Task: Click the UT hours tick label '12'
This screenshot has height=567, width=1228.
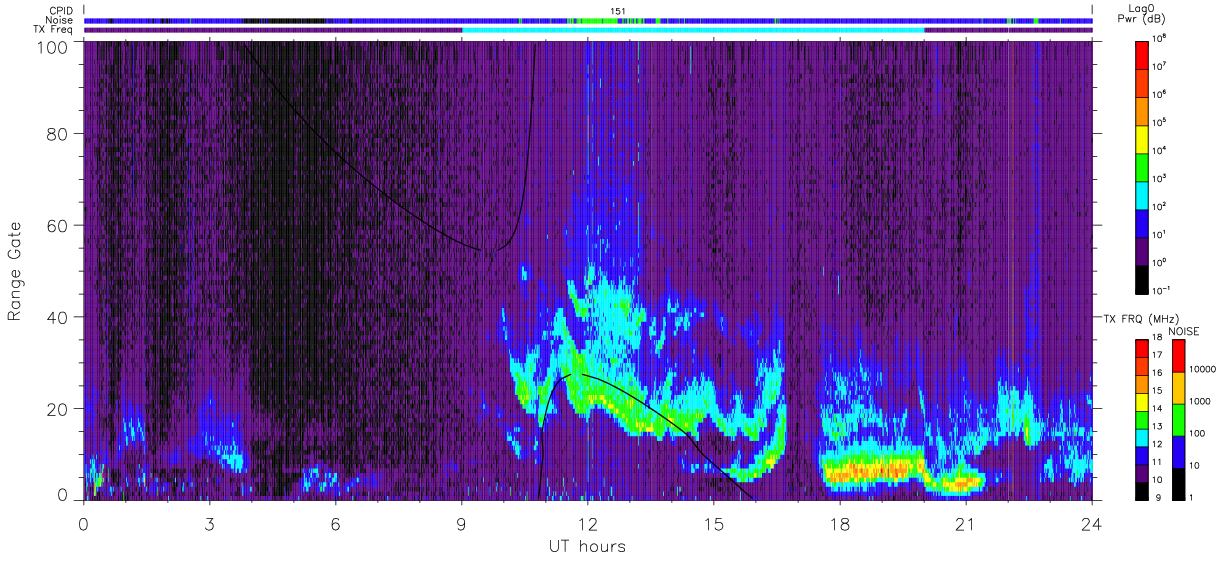Action: coord(588,523)
